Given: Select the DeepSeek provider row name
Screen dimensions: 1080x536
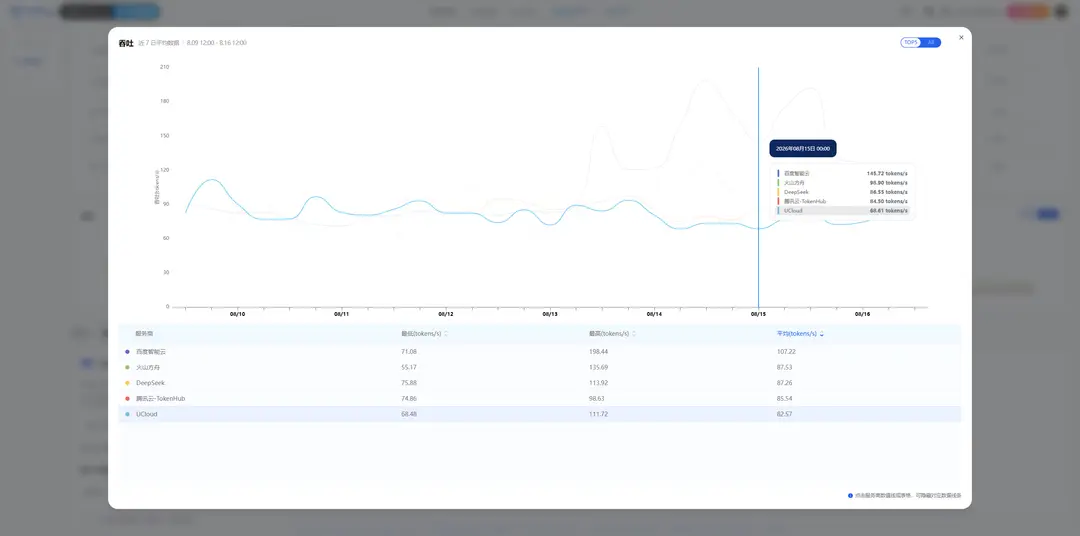Looking at the screenshot, I should coord(150,383).
